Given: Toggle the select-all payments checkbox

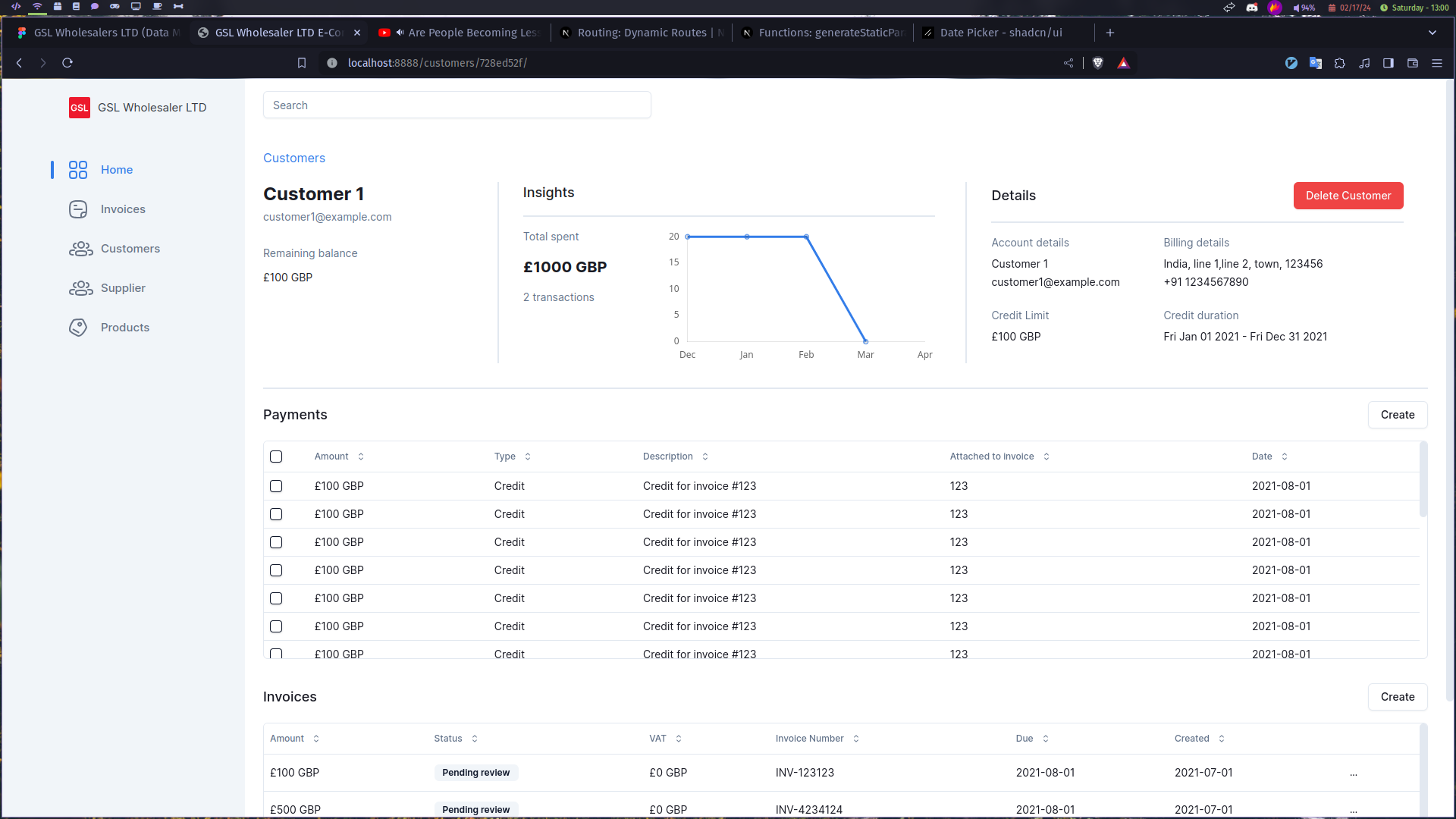Looking at the screenshot, I should click(x=276, y=457).
